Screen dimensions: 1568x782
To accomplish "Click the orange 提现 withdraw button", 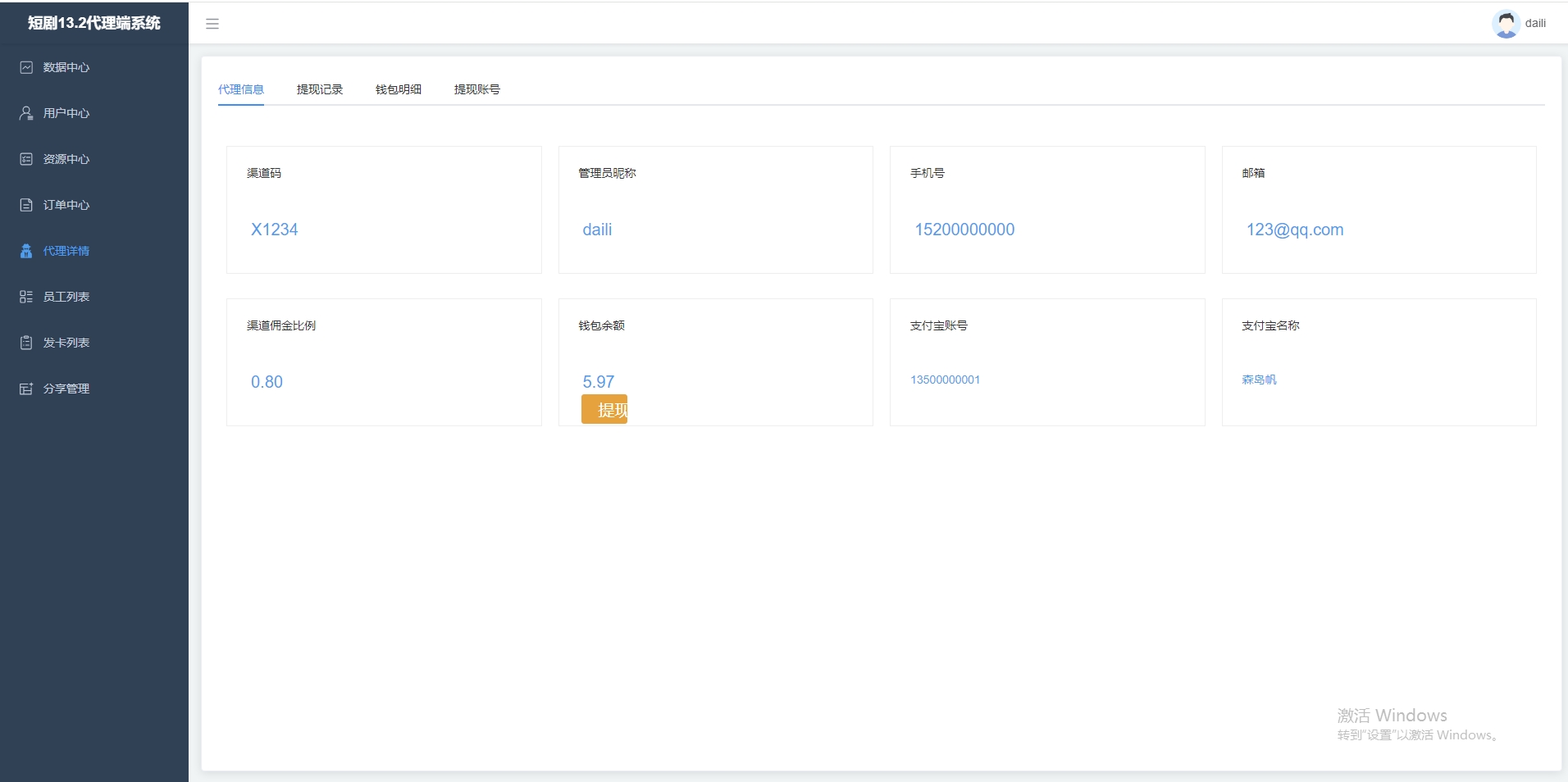I will 604,409.
